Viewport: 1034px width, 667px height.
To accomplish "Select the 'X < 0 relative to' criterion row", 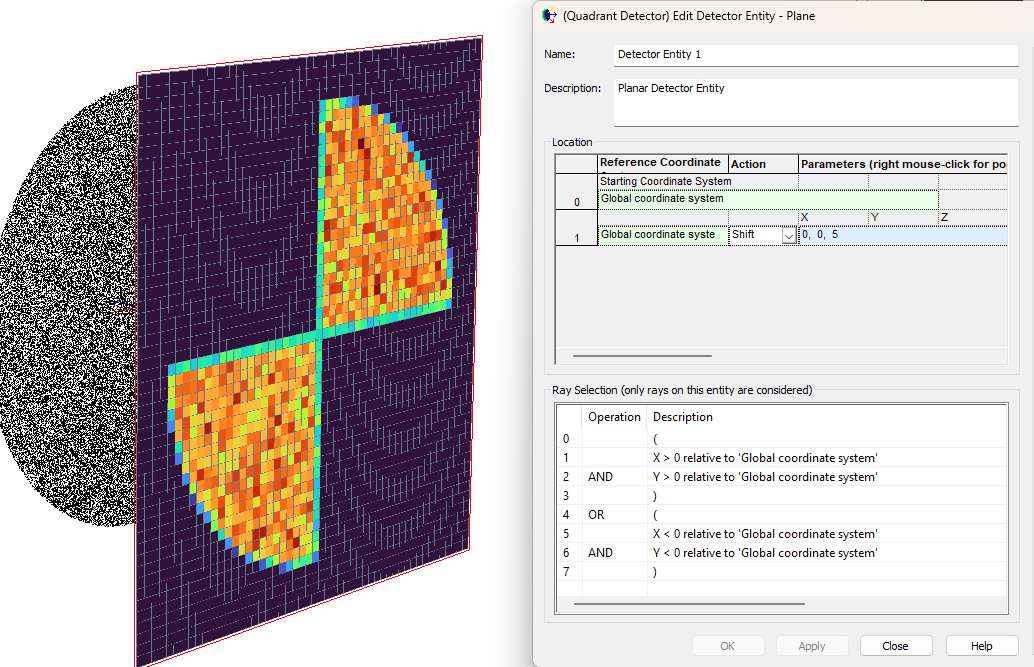I will [781, 534].
